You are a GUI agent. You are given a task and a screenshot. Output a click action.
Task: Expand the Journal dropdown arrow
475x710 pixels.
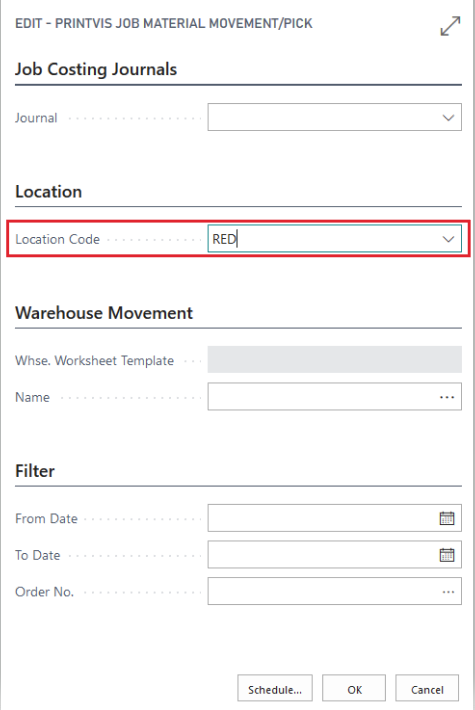(448, 118)
